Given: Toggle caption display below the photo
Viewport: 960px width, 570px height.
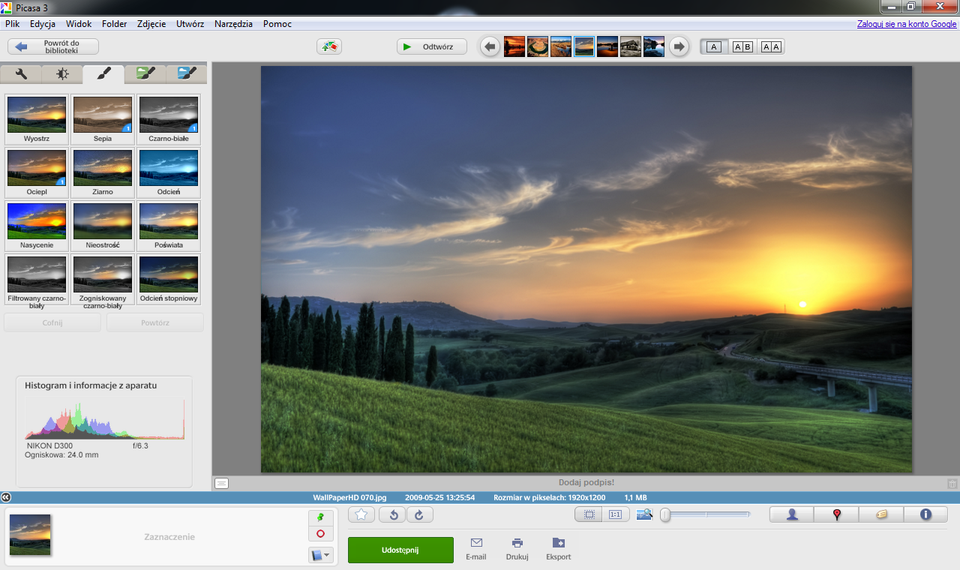Looking at the screenshot, I should click(x=221, y=483).
